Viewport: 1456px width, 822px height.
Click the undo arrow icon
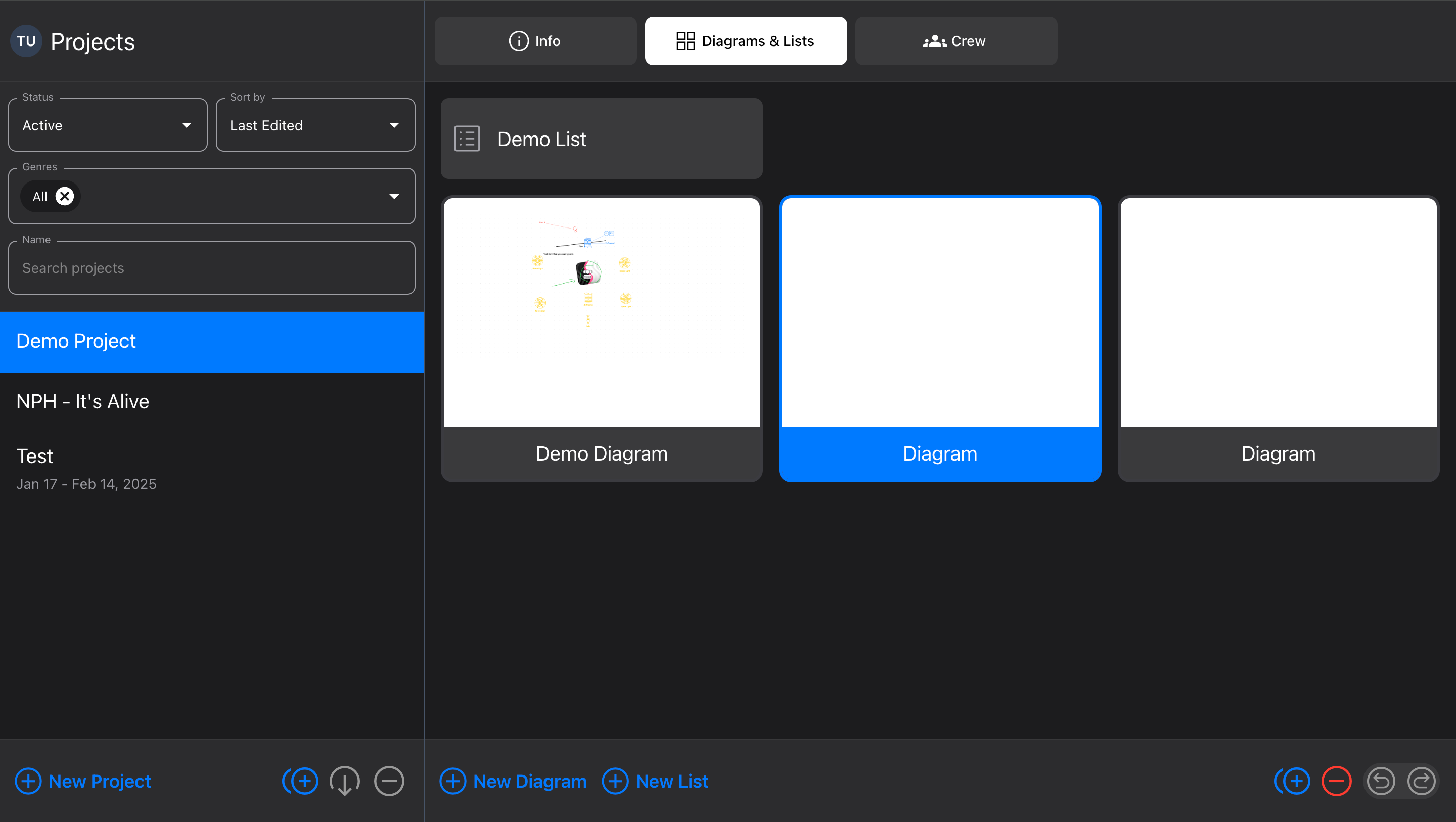tap(1381, 781)
